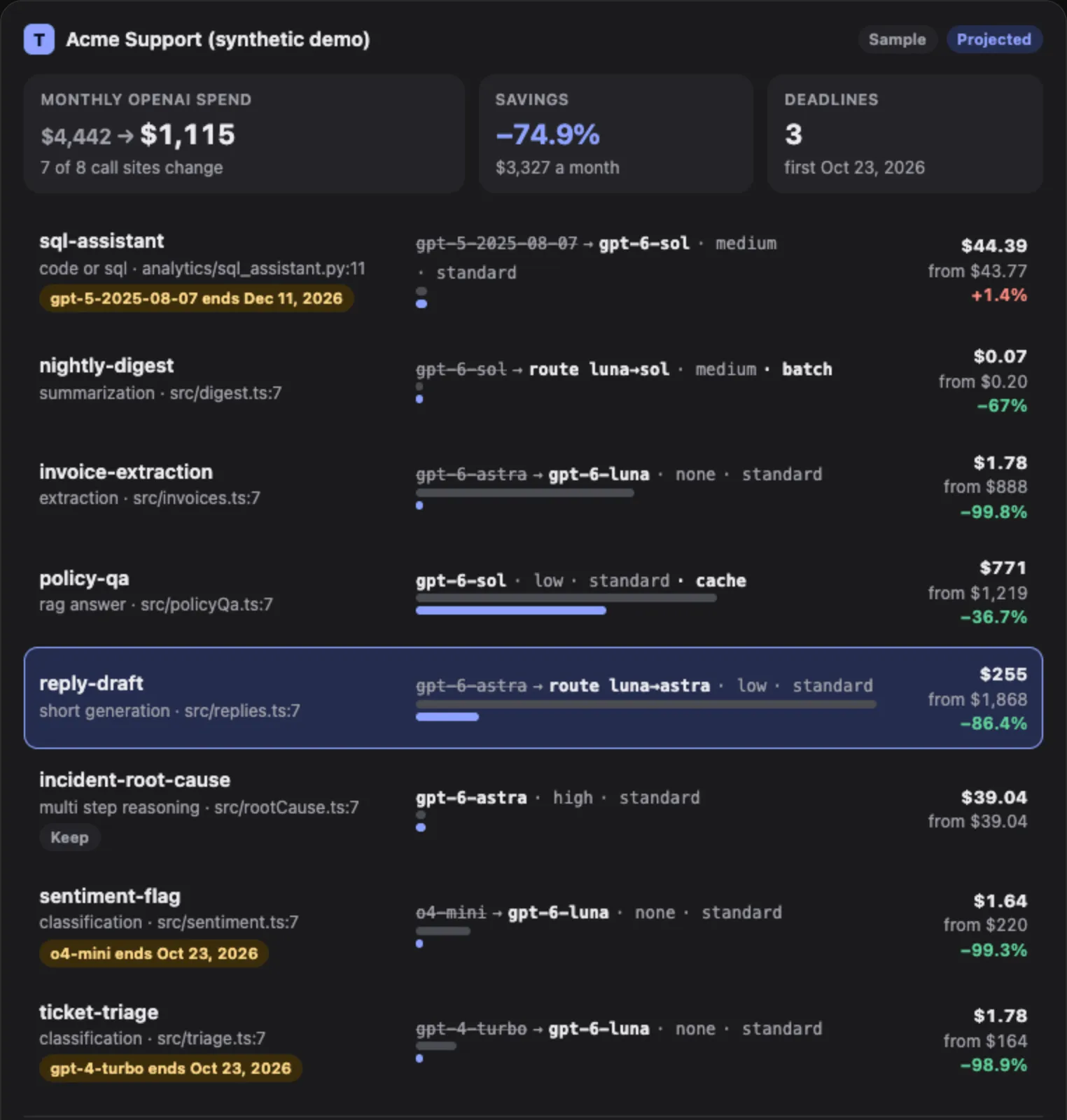The height and width of the screenshot is (1120, 1067).
Task: Click the o4-mini ends Oct 23, 2026 badge
Action: pos(154,953)
